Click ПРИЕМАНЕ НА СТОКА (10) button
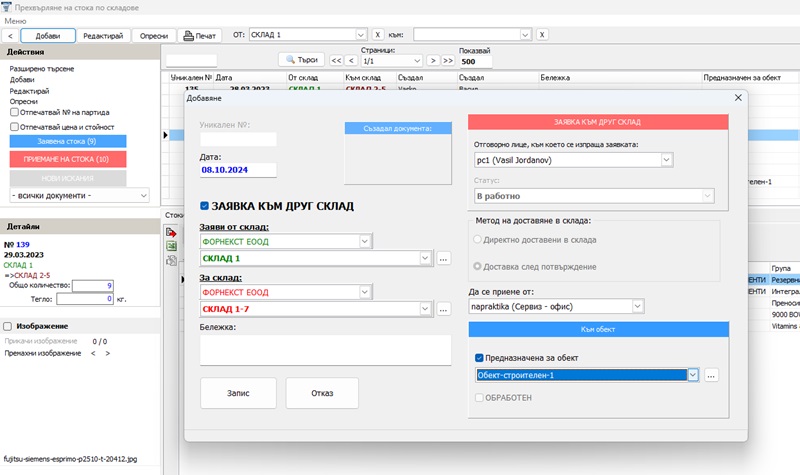This screenshot has height=475, width=800. pos(68,159)
